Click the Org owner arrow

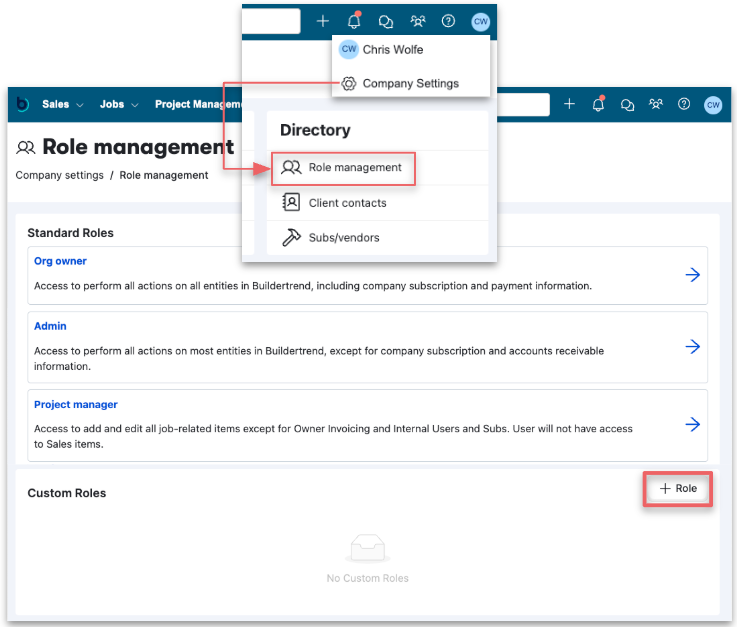click(692, 275)
